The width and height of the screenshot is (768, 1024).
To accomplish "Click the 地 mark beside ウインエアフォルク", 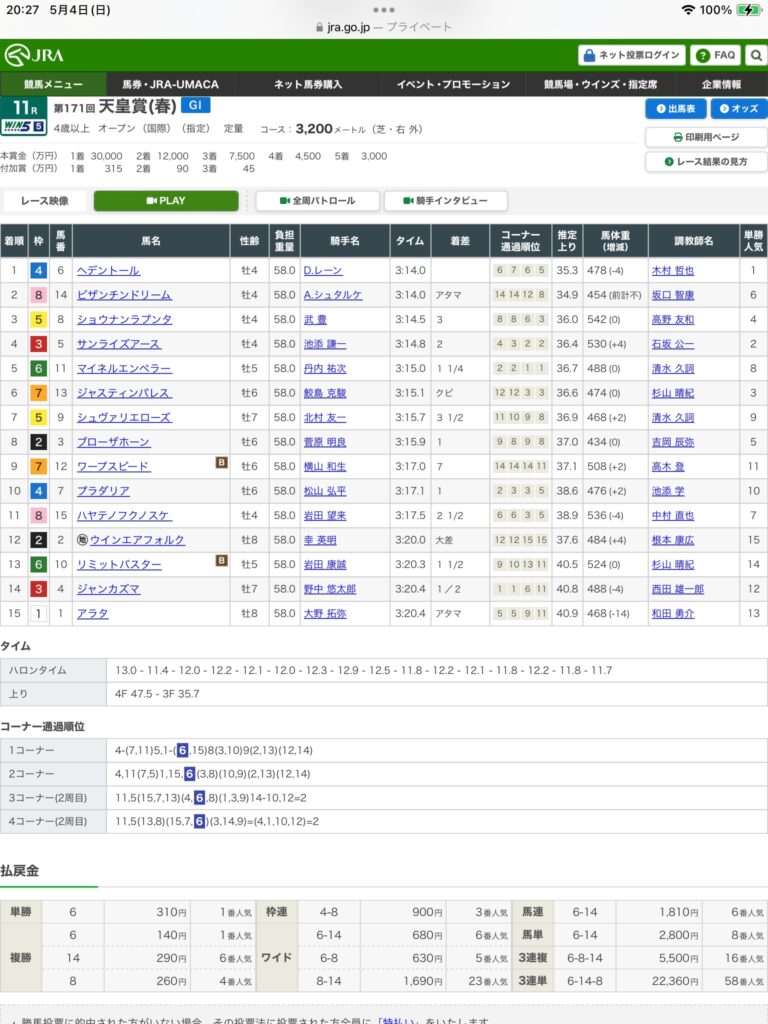I will point(82,540).
